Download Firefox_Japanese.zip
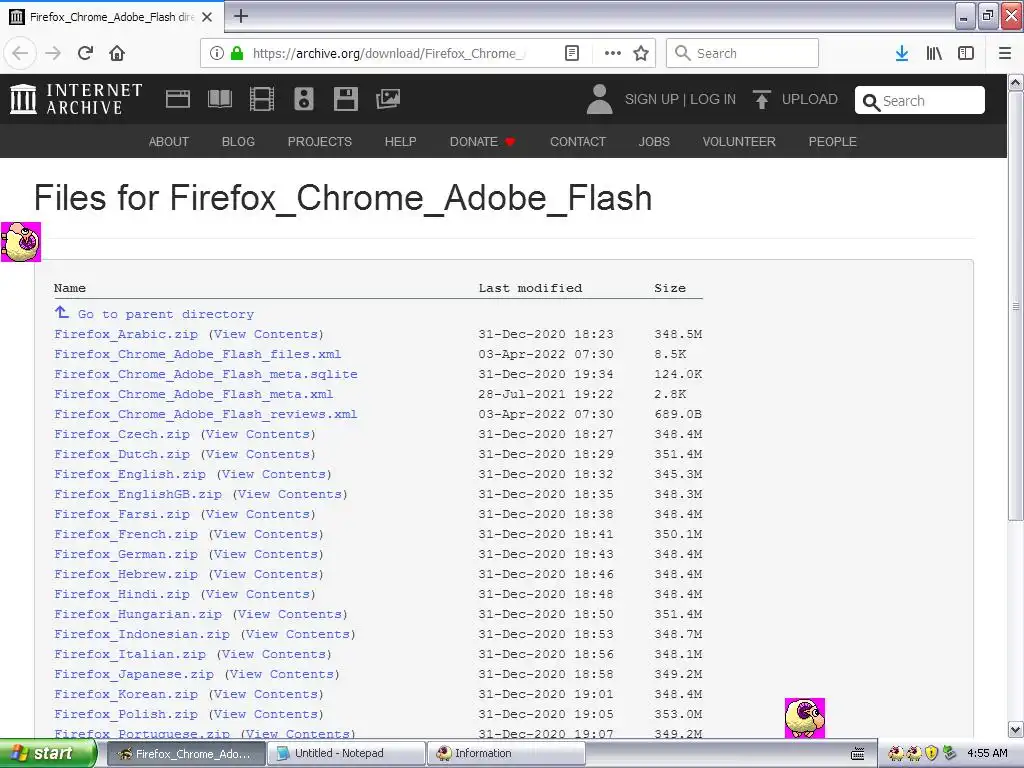 pos(134,674)
